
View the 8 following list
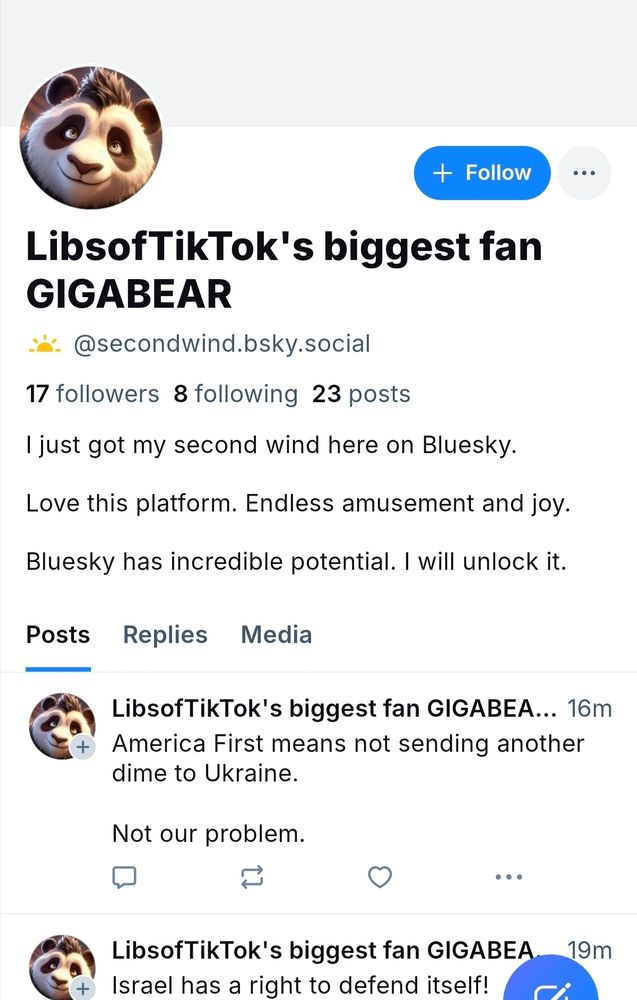(x=236, y=394)
